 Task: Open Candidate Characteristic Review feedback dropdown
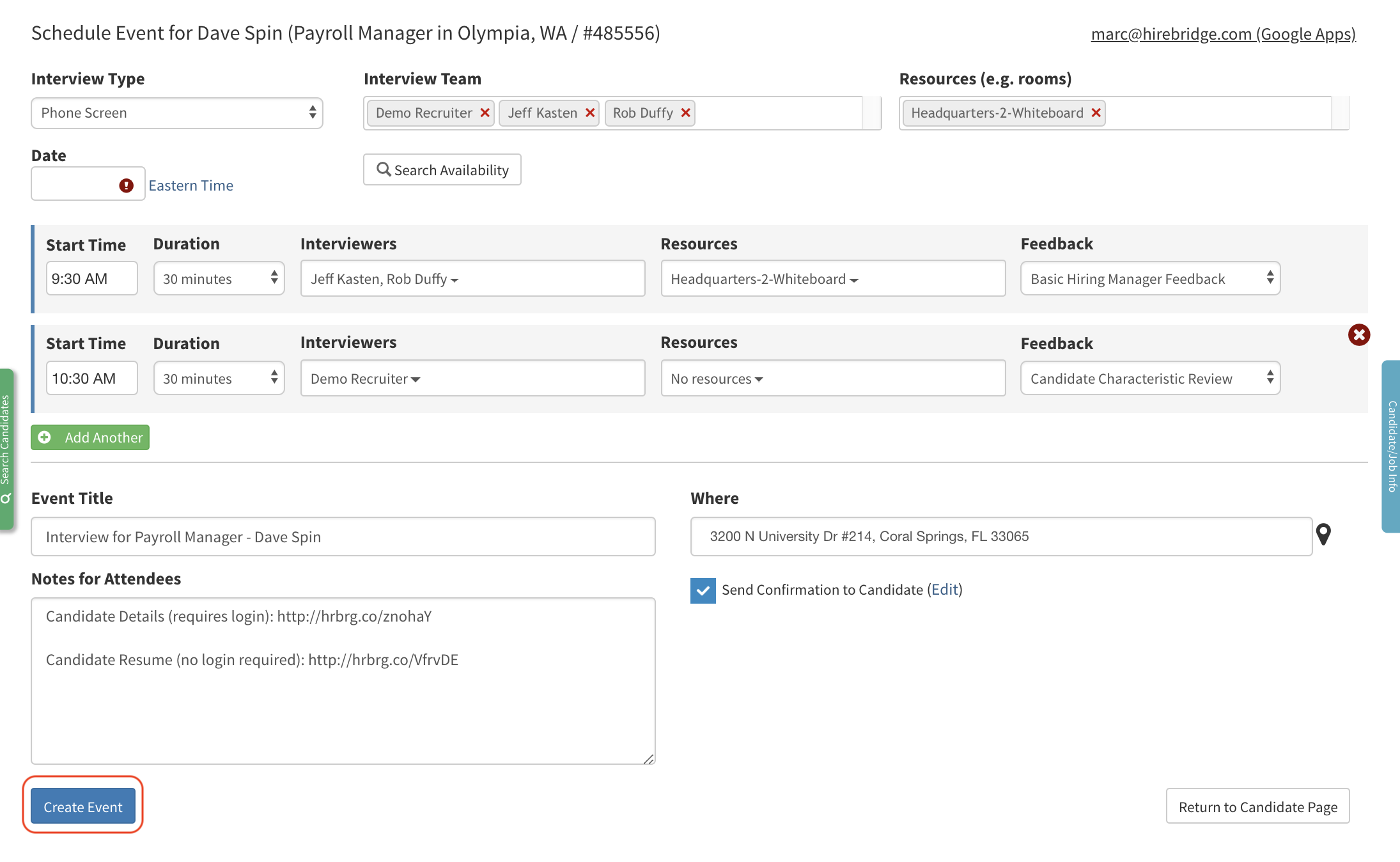pyautogui.click(x=1149, y=379)
